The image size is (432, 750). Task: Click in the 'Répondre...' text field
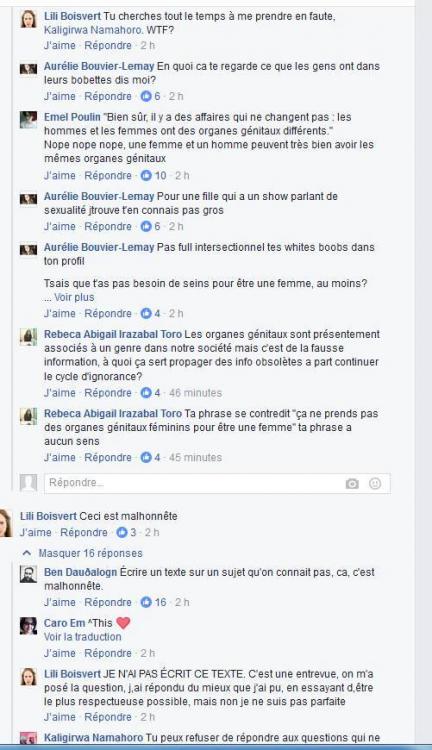tap(217, 483)
